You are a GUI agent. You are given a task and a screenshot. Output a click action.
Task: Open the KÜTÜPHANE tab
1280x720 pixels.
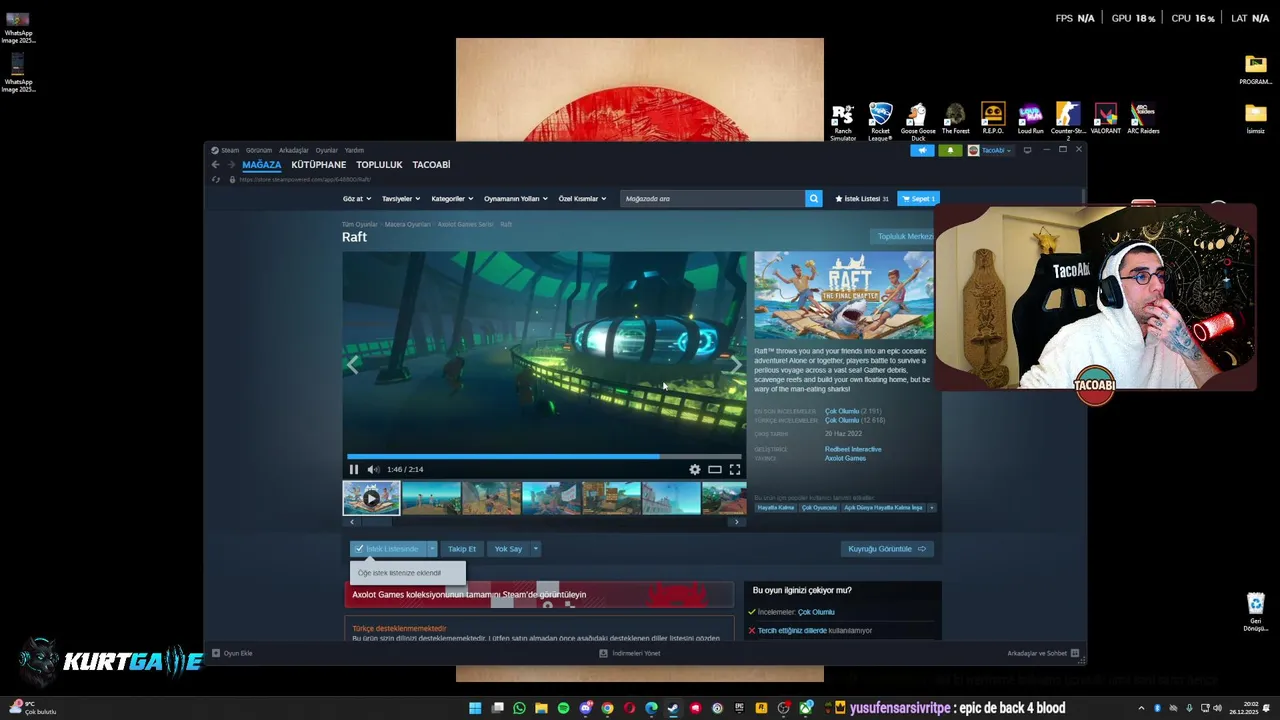(x=318, y=164)
